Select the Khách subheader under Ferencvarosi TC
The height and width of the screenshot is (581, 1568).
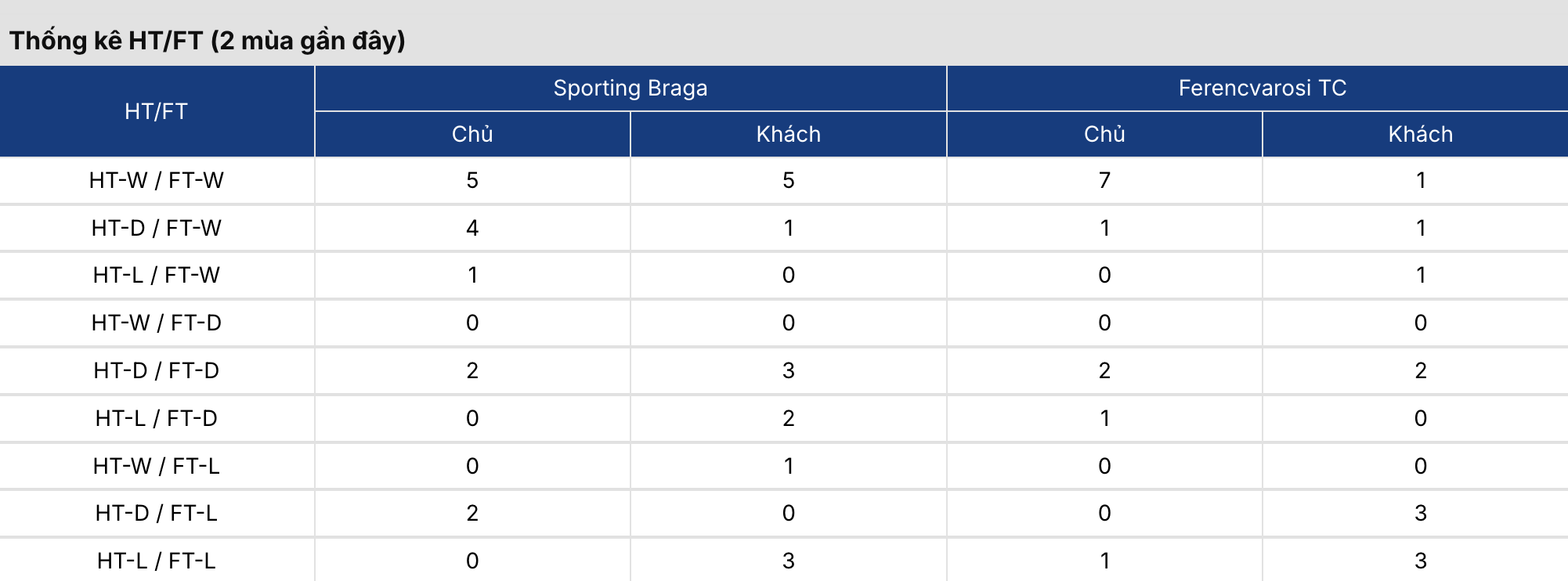coord(1420,135)
